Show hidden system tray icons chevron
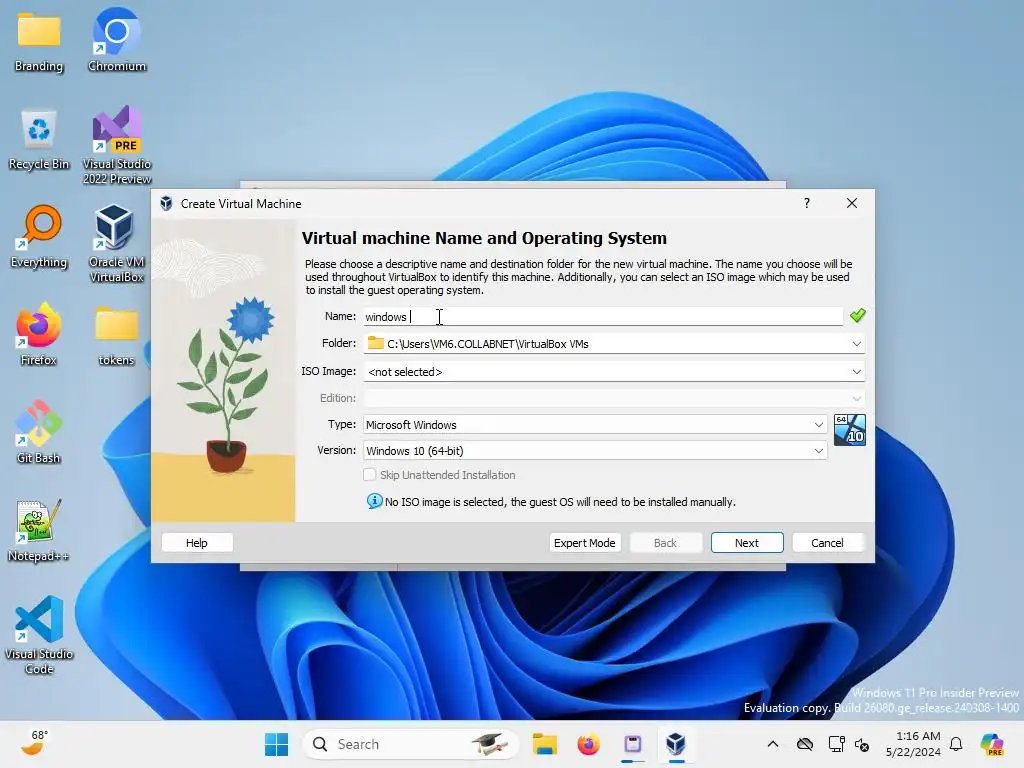The image size is (1024, 768). (773, 744)
